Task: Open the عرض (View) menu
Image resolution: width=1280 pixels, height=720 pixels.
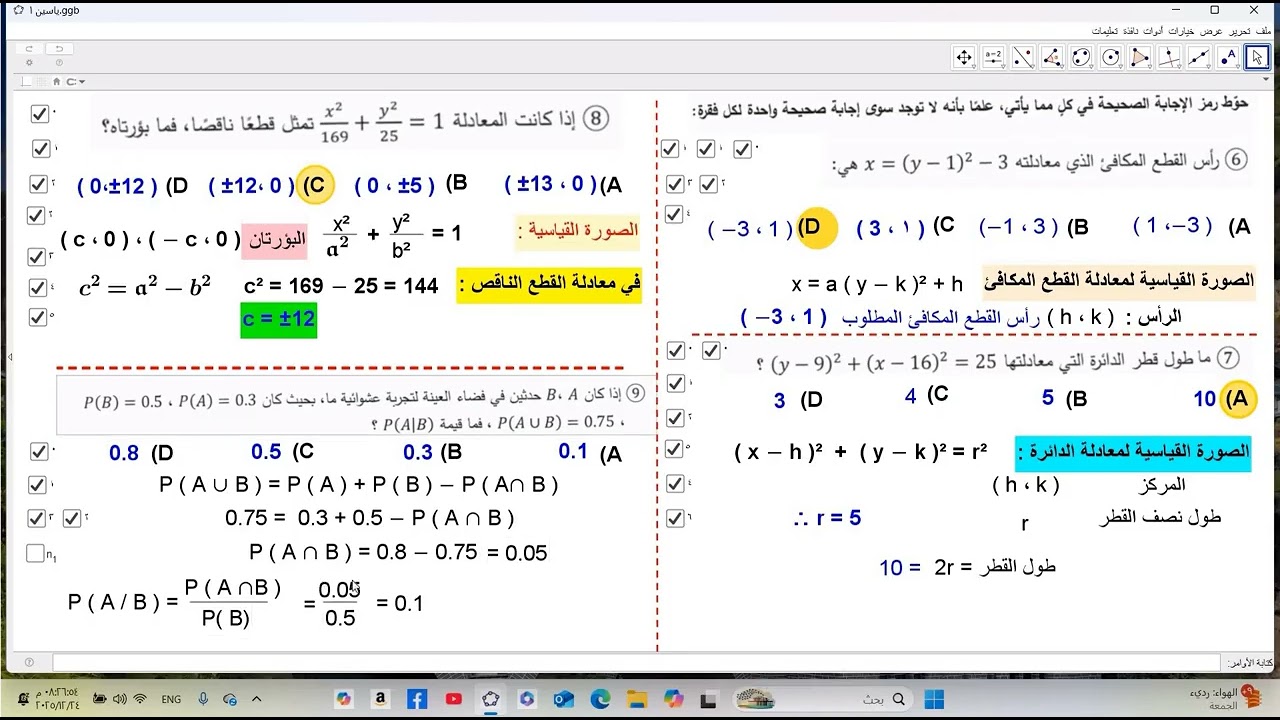Action: click(x=1211, y=31)
